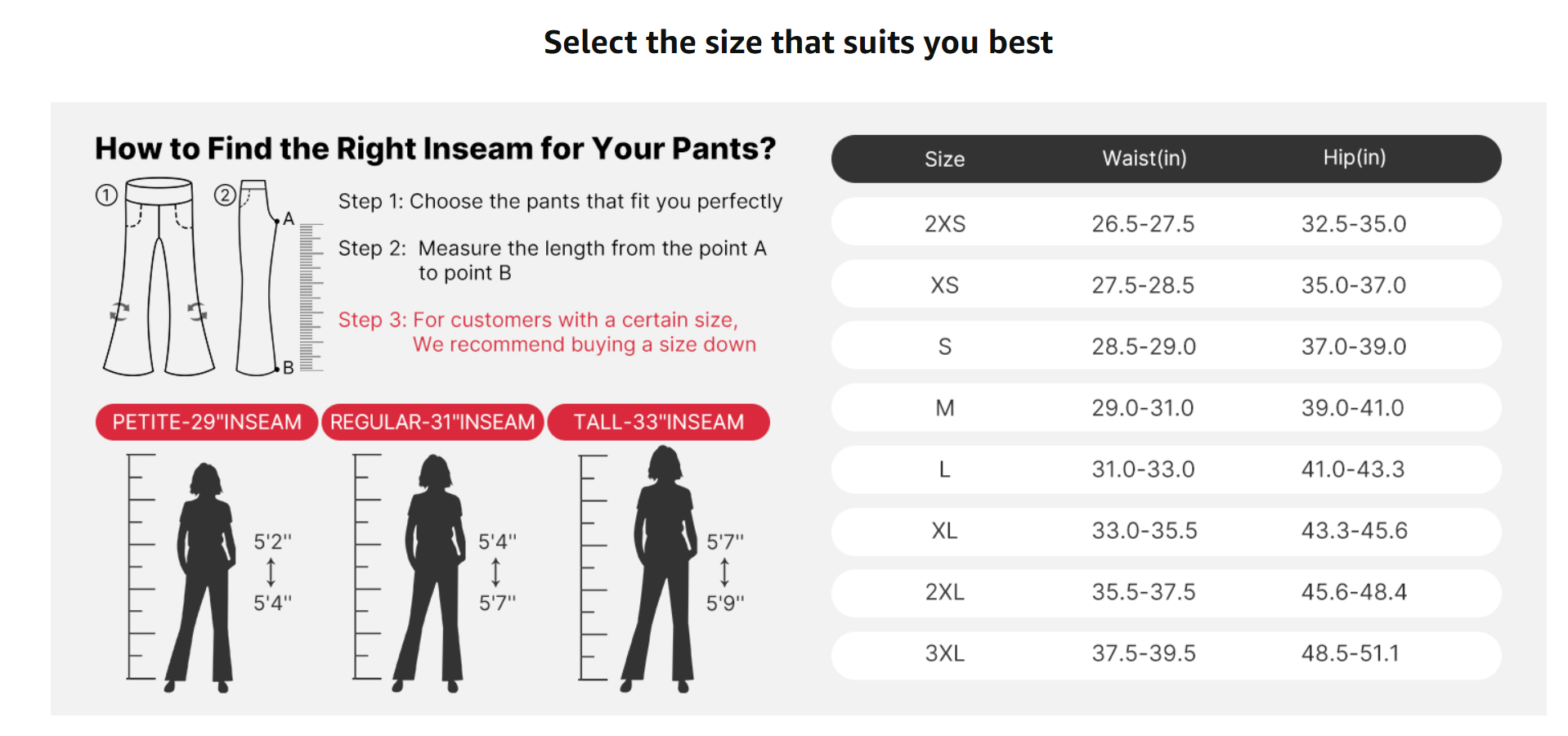1568x736 pixels.
Task: Click the TALL-33"INSEAM red label
Action: (x=659, y=422)
